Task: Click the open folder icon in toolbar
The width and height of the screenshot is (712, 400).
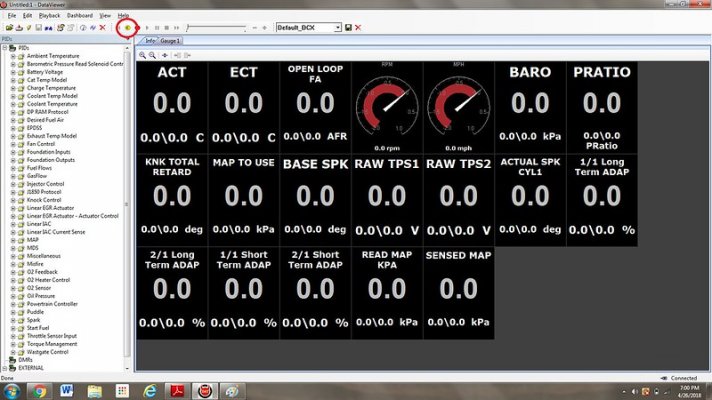Action: pyautogui.click(x=9, y=28)
